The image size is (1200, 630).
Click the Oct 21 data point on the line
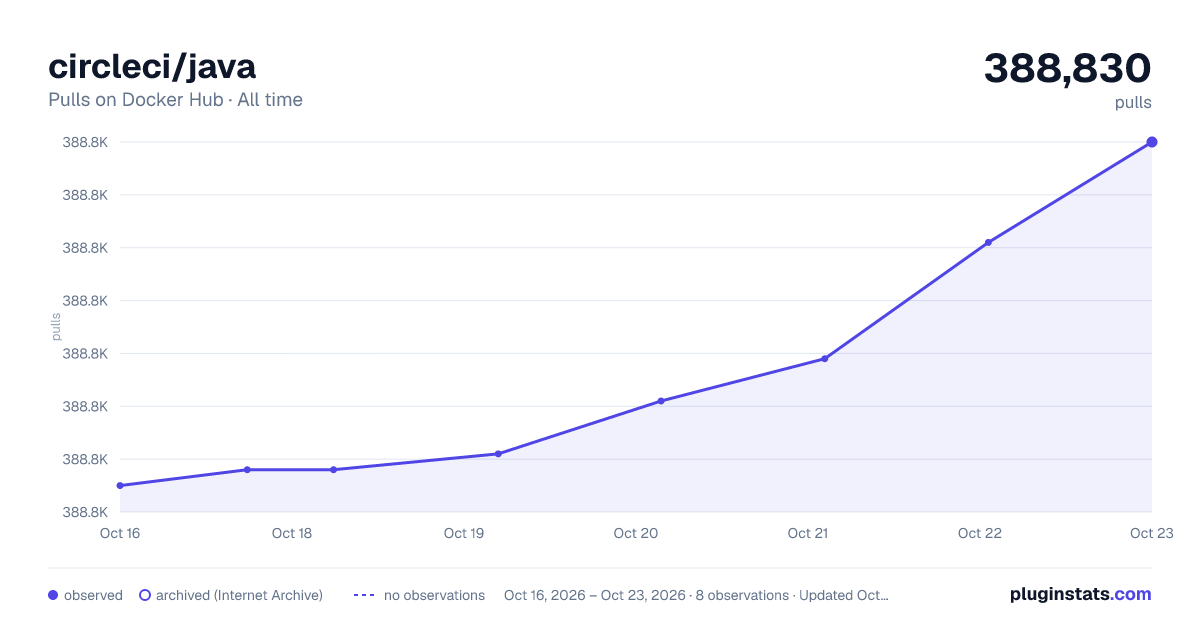[825, 358]
